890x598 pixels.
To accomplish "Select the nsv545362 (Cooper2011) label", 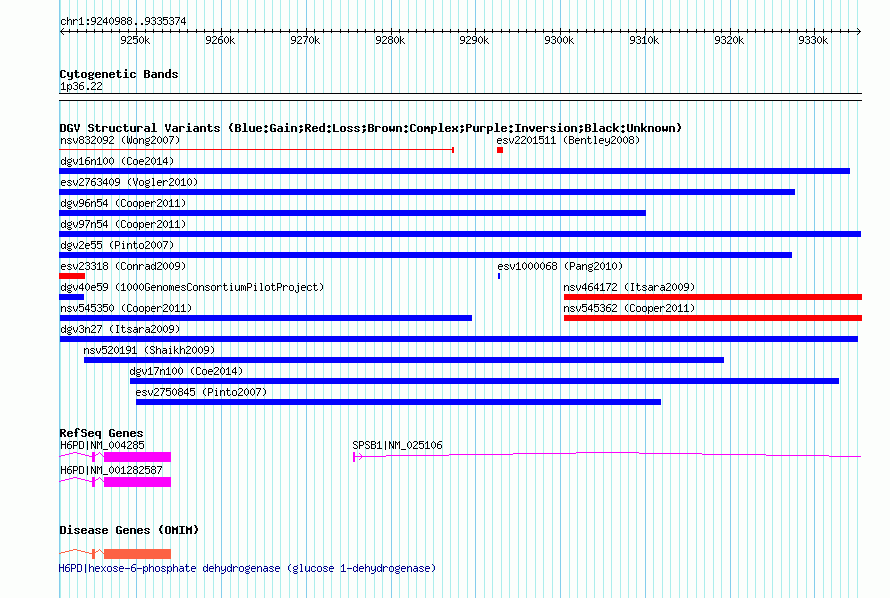I will (629, 308).
